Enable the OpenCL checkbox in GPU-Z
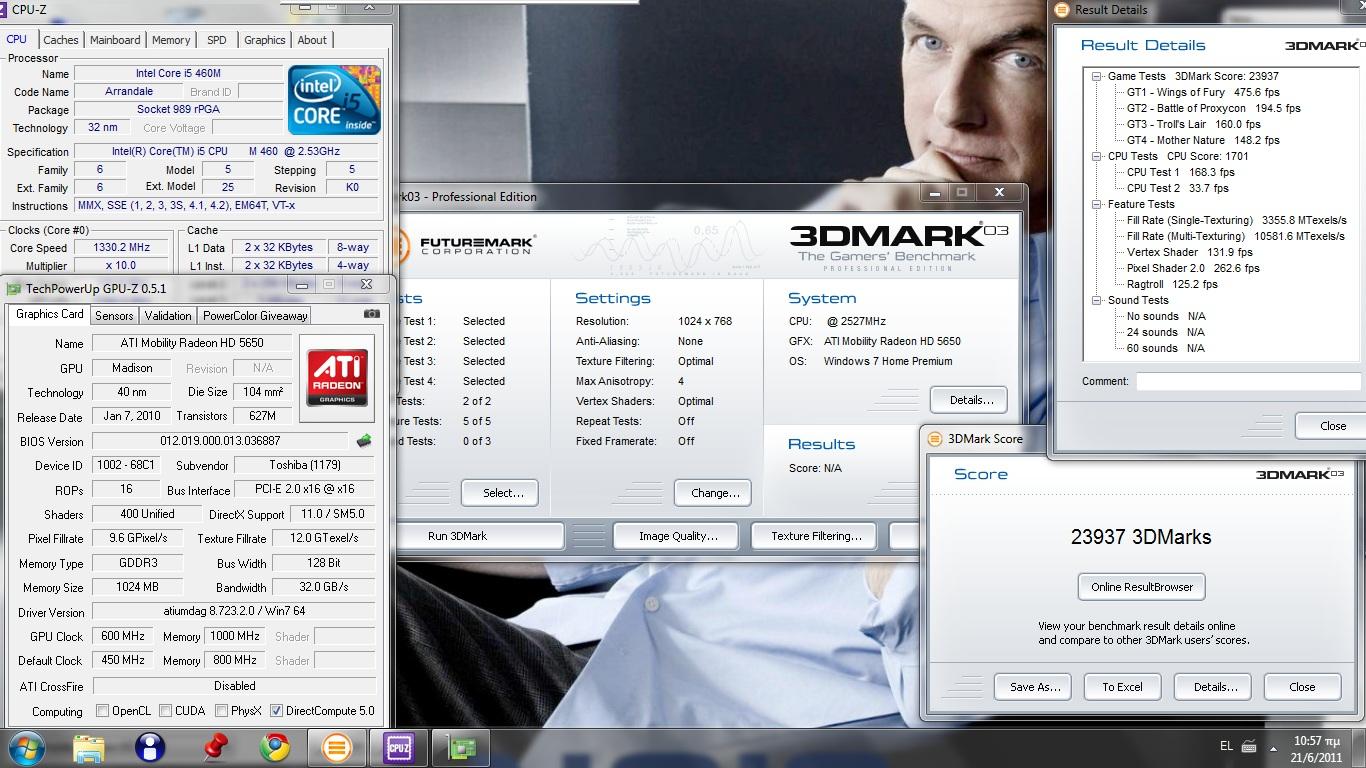This screenshot has width=1366, height=768. [x=102, y=711]
